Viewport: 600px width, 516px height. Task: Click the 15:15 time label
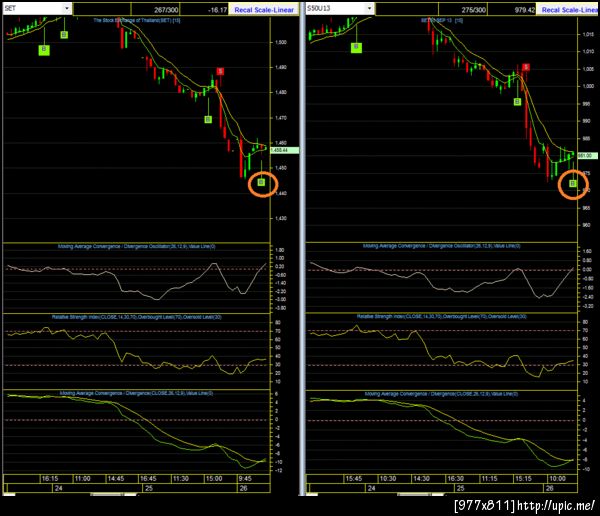[523, 478]
